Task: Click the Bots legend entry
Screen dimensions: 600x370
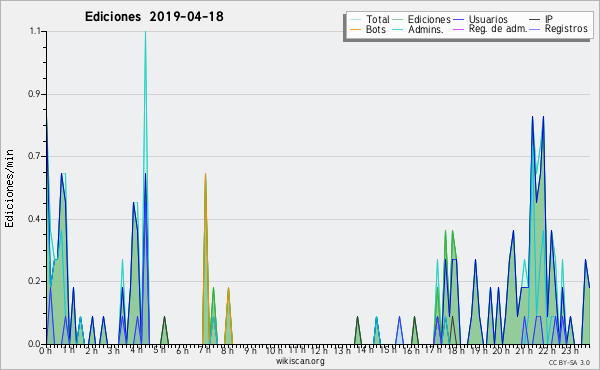Action: 368,29
